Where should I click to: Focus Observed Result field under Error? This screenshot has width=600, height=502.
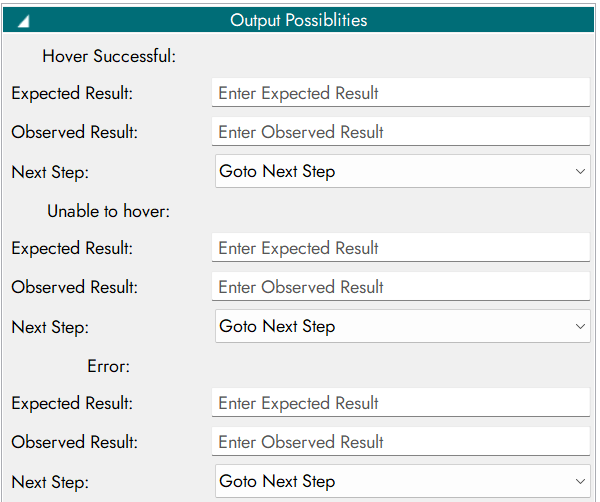tap(400, 442)
